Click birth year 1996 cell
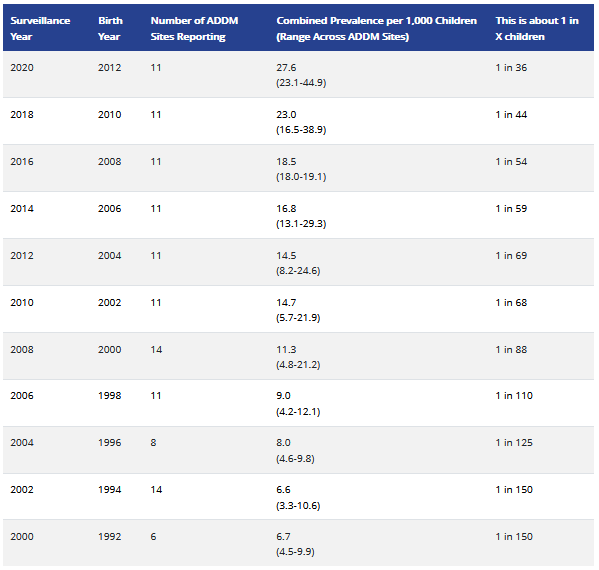The height and width of the screenshot is (570, 599). (x=110, y=442)
